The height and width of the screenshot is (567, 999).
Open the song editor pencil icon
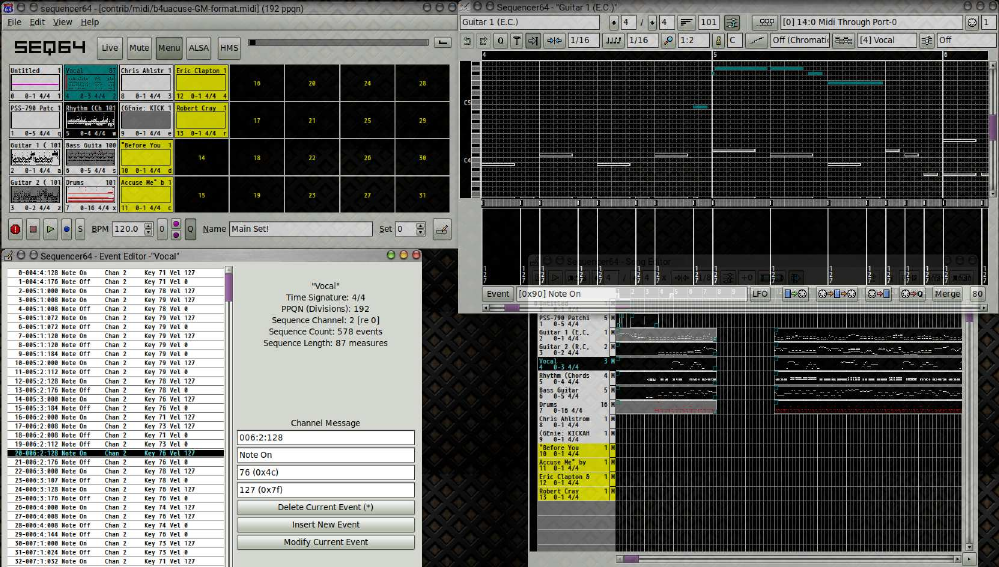(x=441, y=229)
